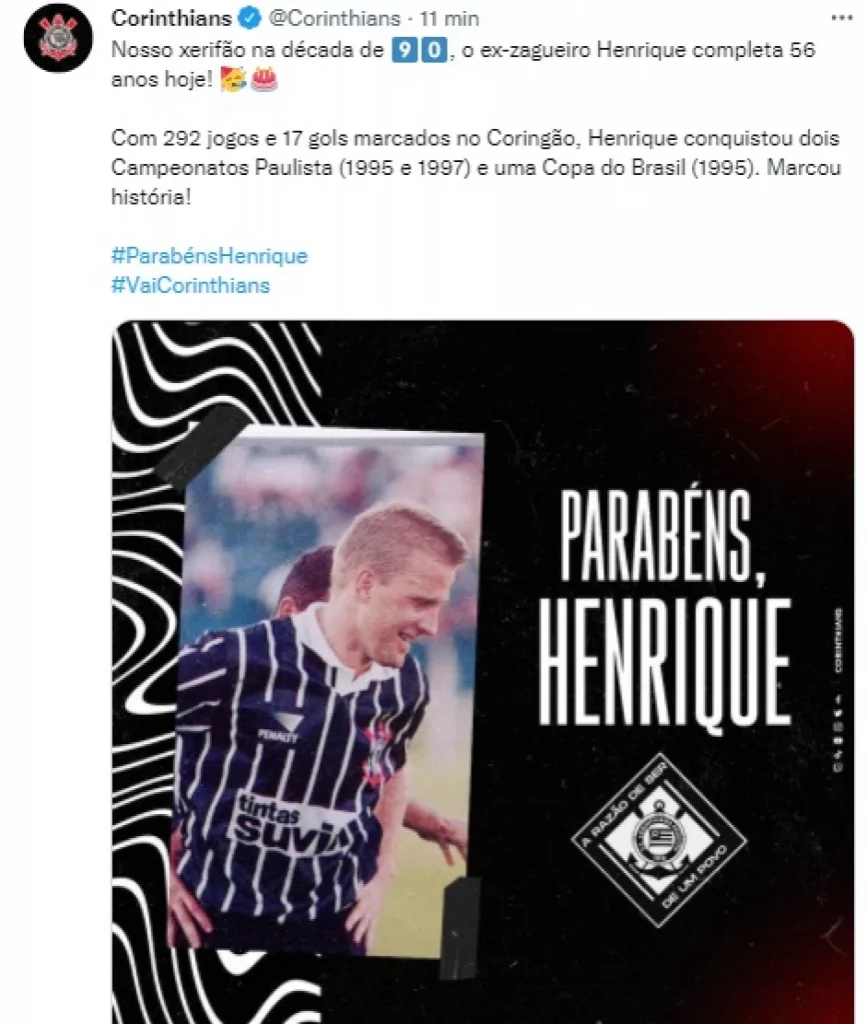Click the vertical social icons strip
The width and height of the screenshot is (867, 1024).
[838, 691]
